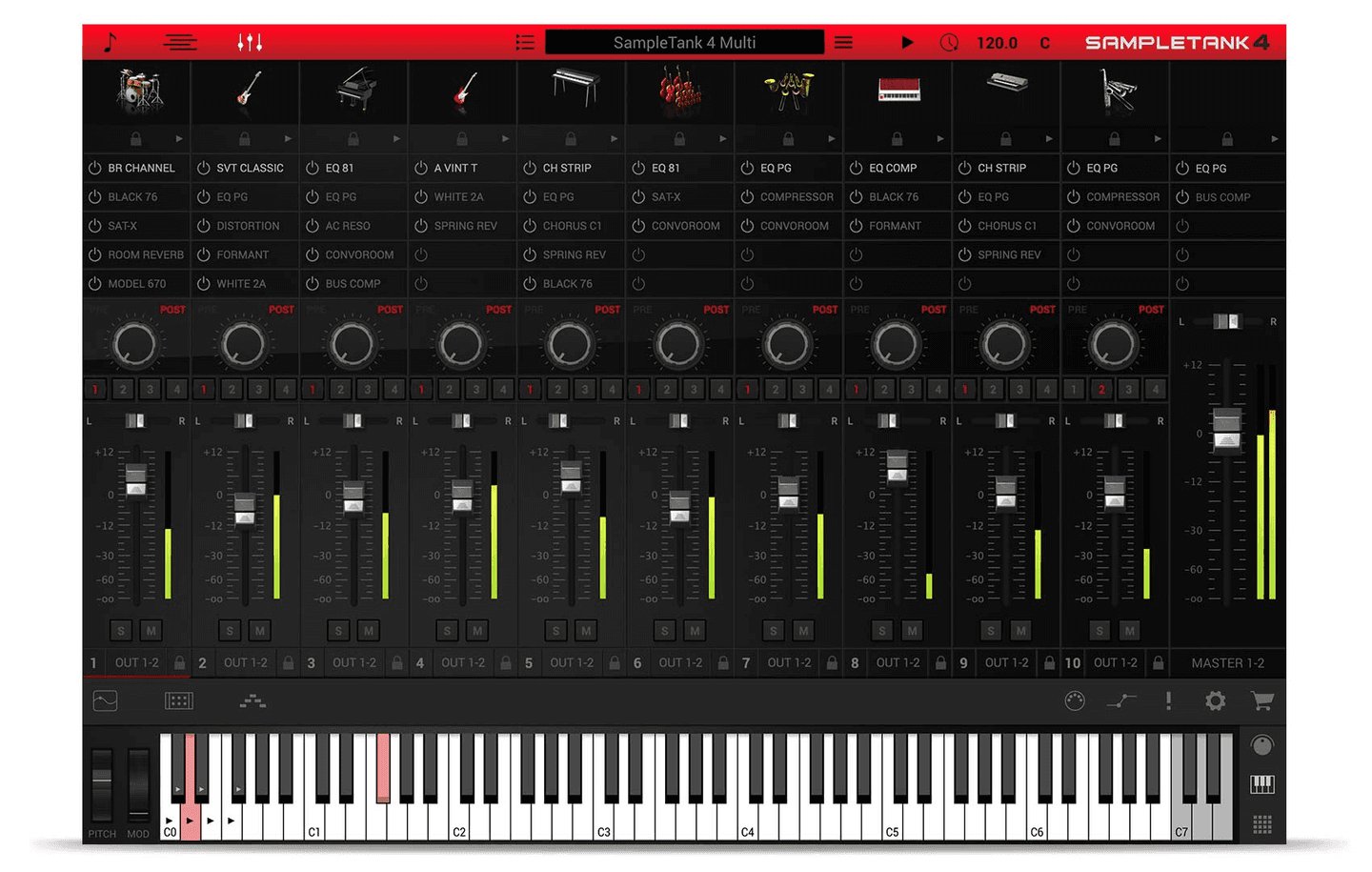Click the SampleTank 4 Multi name field

[x=684, y=42]
